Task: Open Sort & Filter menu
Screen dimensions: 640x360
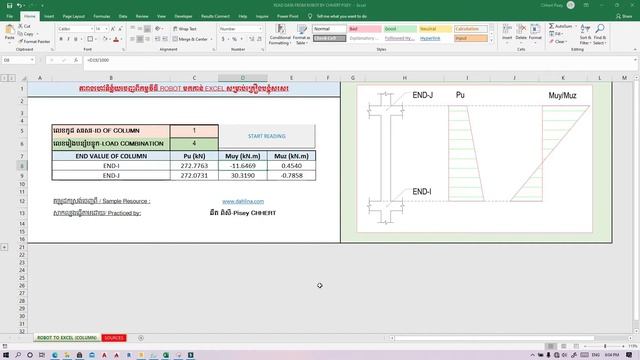Action: 585,34
